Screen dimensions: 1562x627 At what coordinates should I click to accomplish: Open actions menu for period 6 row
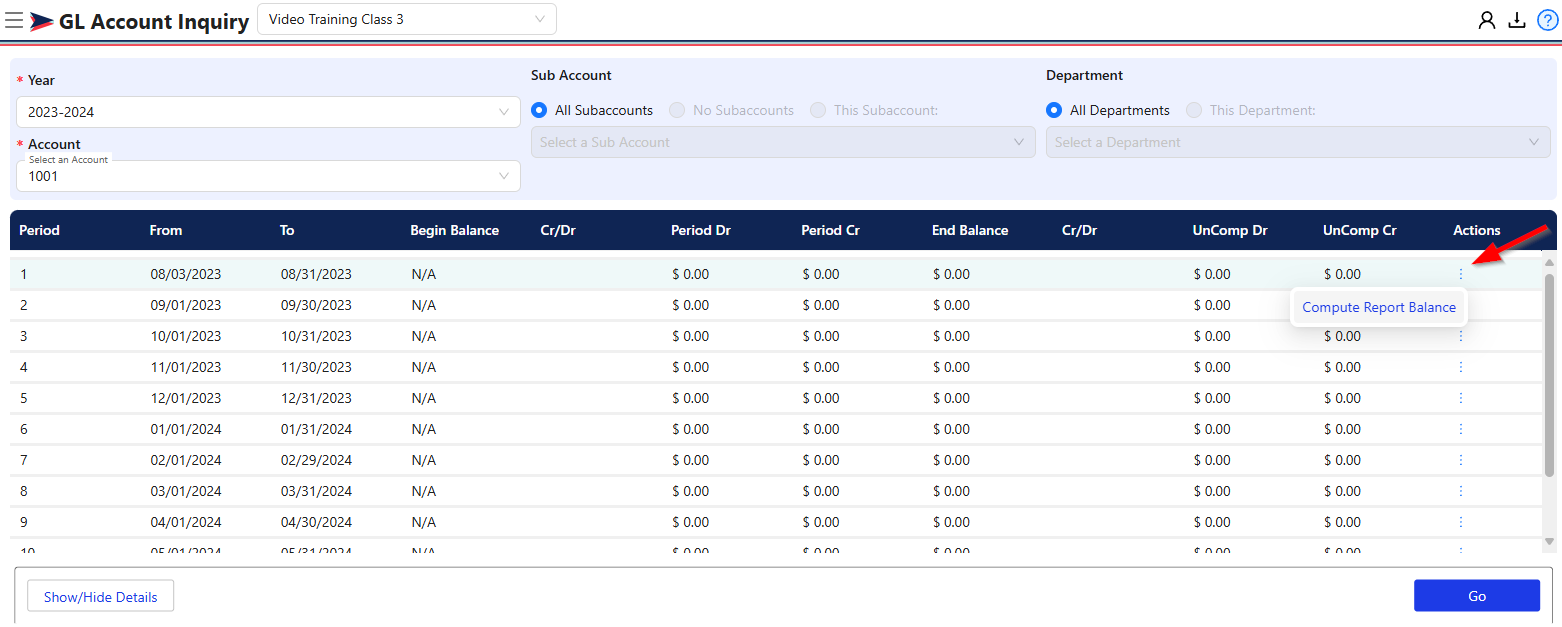point(1461,429)
